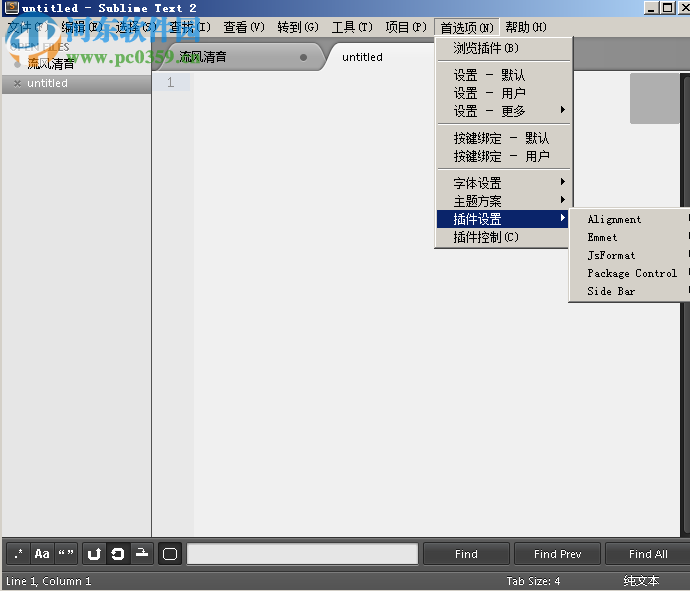
Task: Choose 浏览插件(B) menu entry
Action: pyautogui.click(x=503, y=48)
